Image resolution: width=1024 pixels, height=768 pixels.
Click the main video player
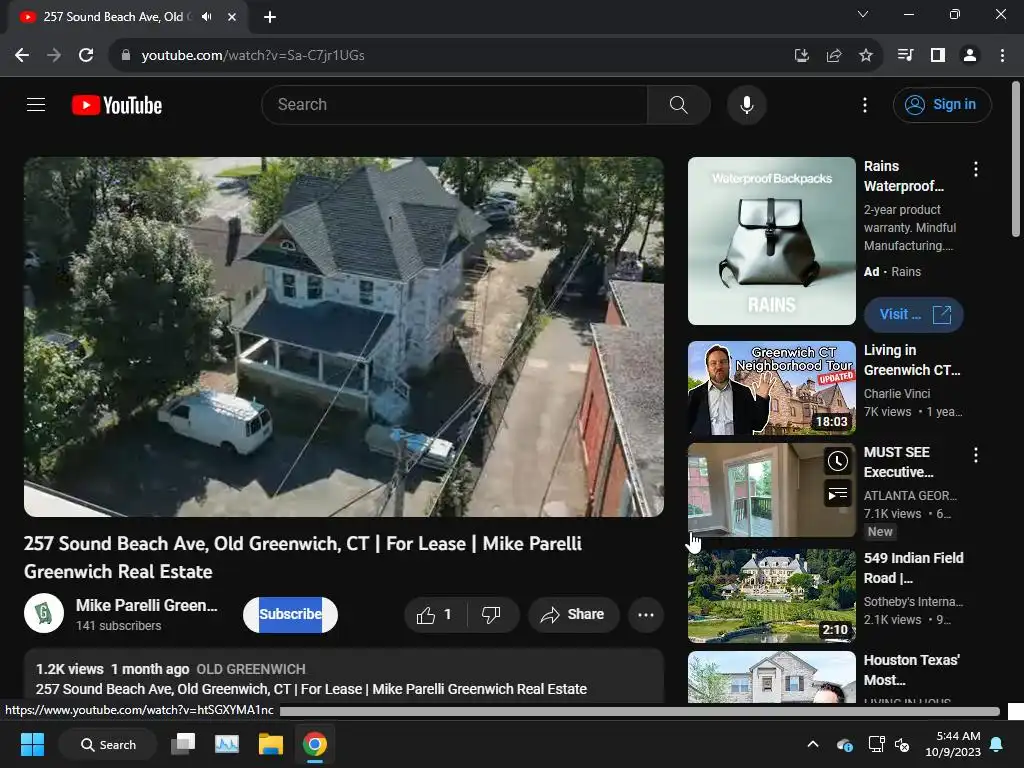click(x=344, y=336)
